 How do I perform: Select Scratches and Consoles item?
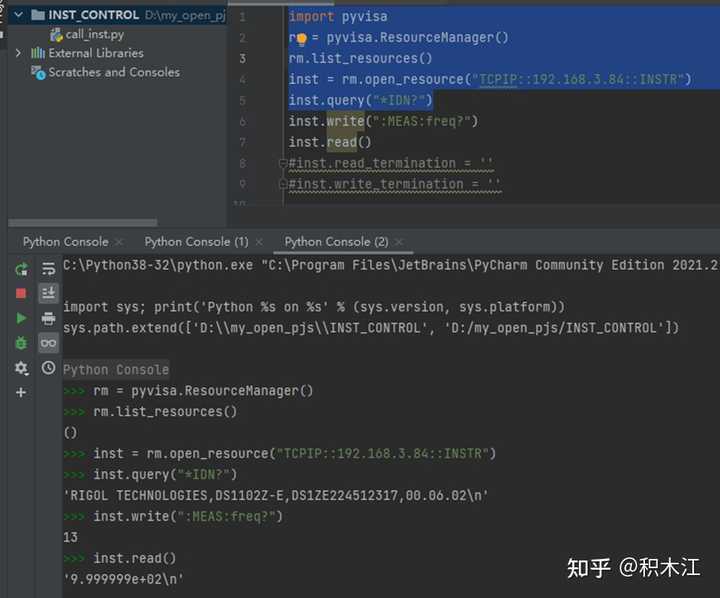[x=114, y=72]
